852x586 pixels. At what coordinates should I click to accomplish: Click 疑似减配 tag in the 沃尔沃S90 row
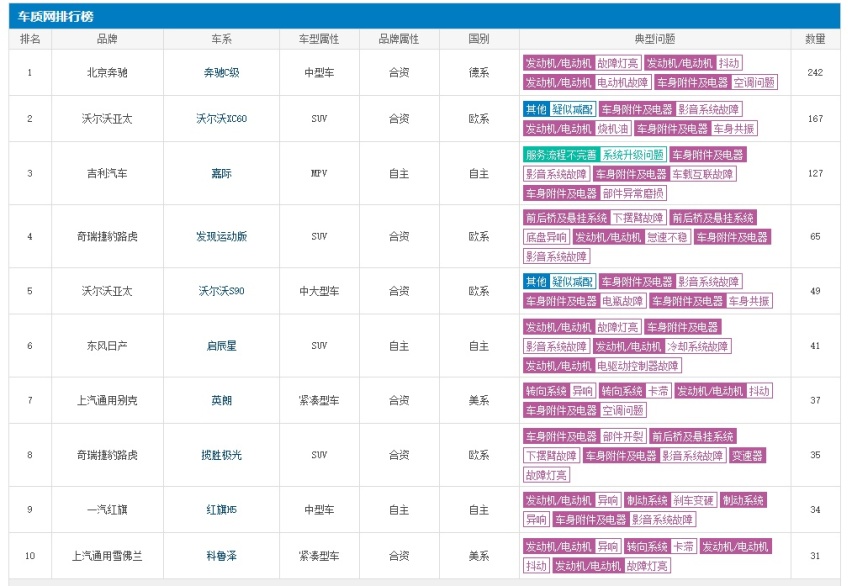pyautogui.click(x=573, y=282)
